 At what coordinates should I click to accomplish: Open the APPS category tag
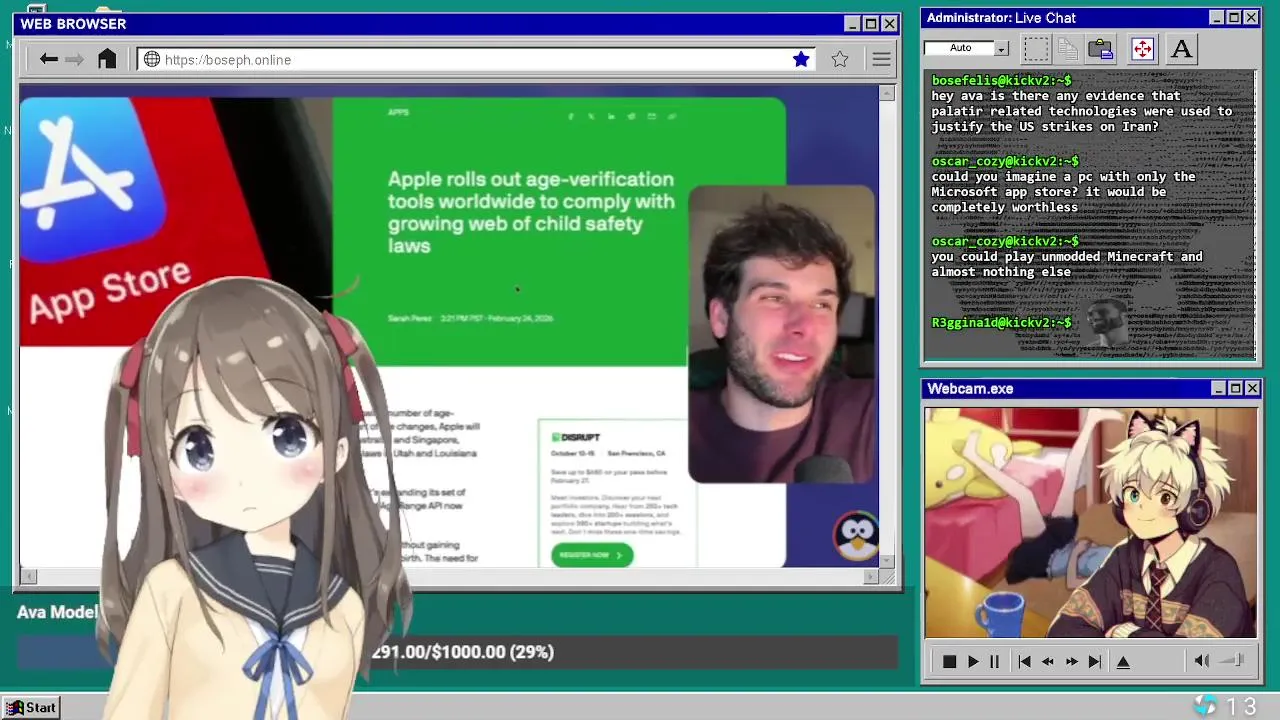point(398,112)
